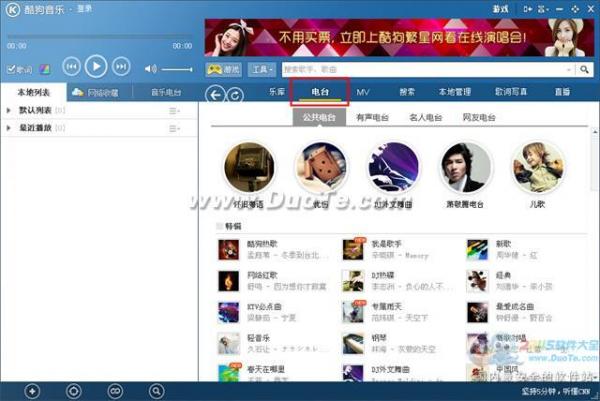Play the 儿歌 circular station

click(x=537, y=167)
